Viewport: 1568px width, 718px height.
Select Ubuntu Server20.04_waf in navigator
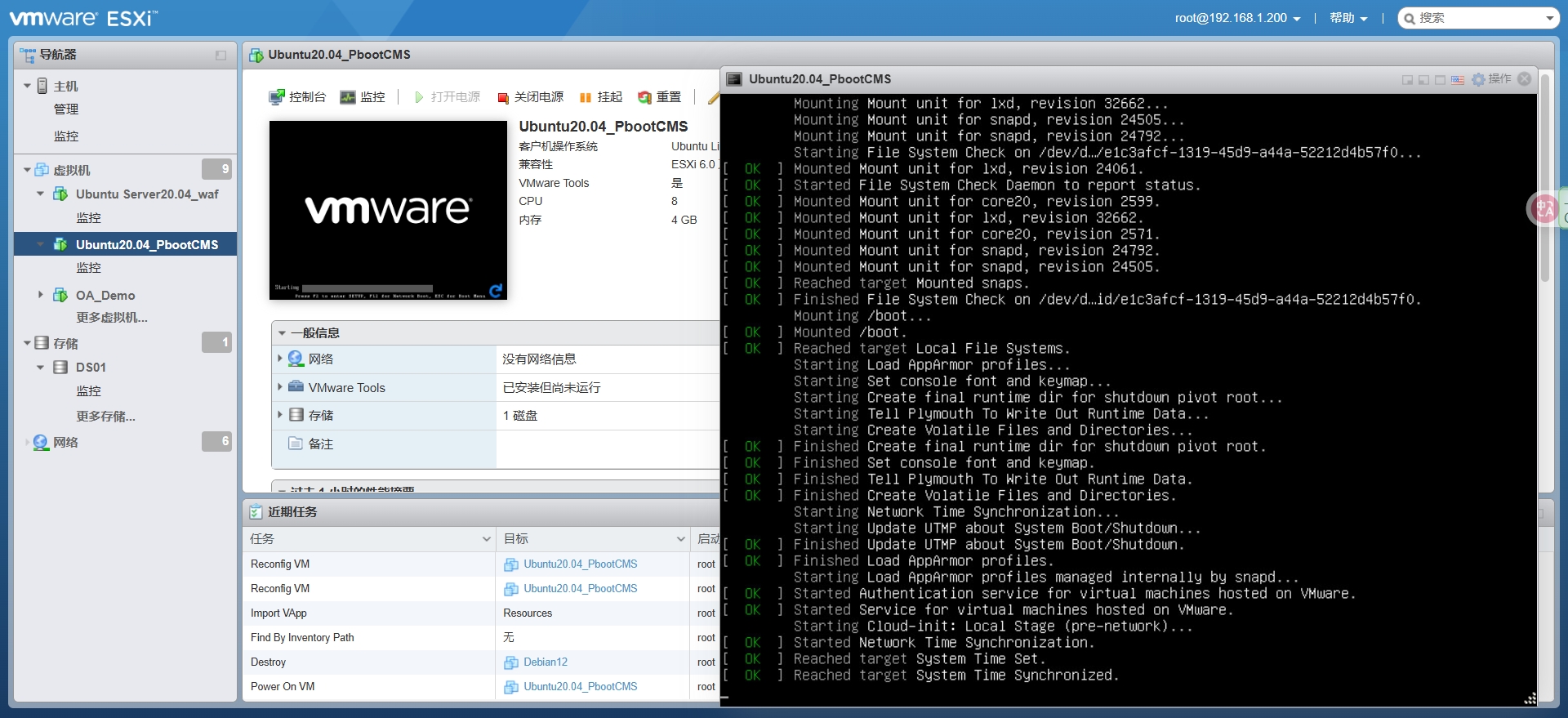[x=147, y=194]
